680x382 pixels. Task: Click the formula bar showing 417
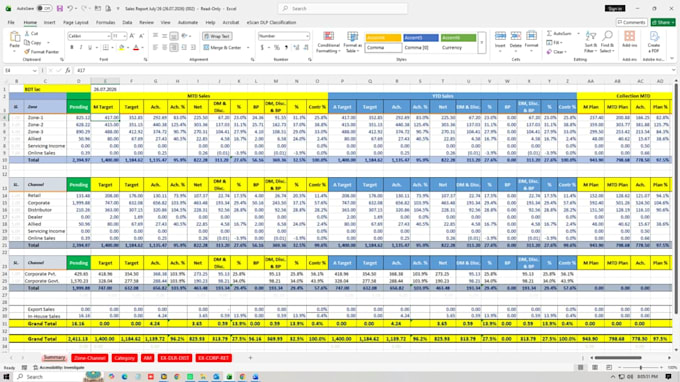(373, 70)
